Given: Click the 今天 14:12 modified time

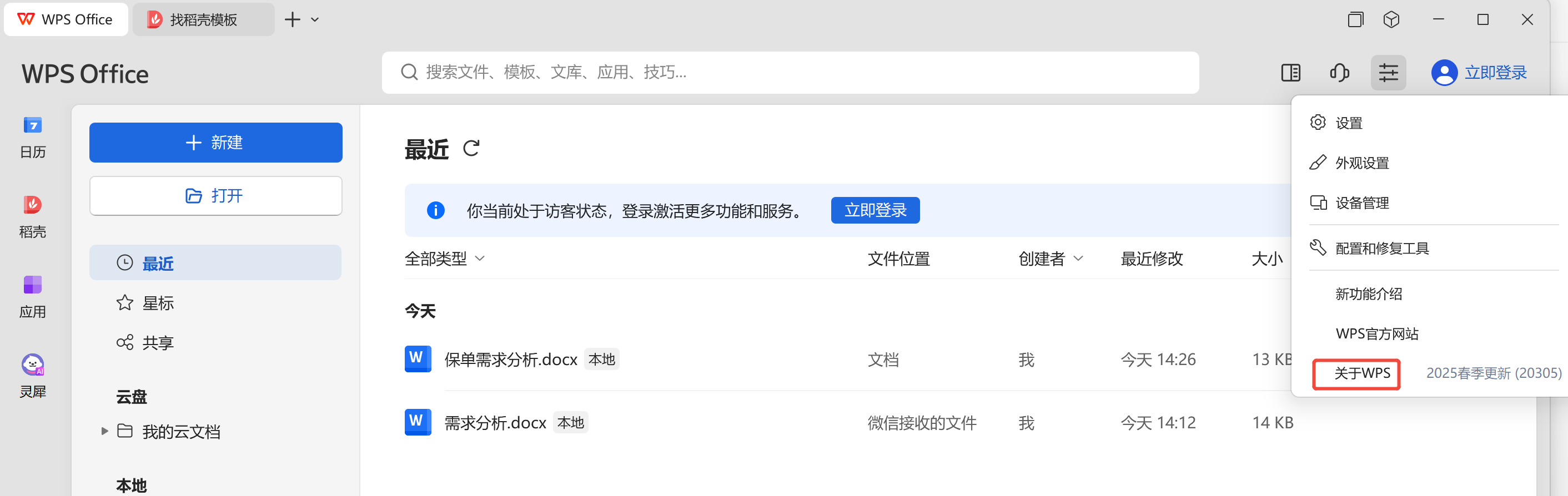Looking at the screenshot, I should 1158,422.
